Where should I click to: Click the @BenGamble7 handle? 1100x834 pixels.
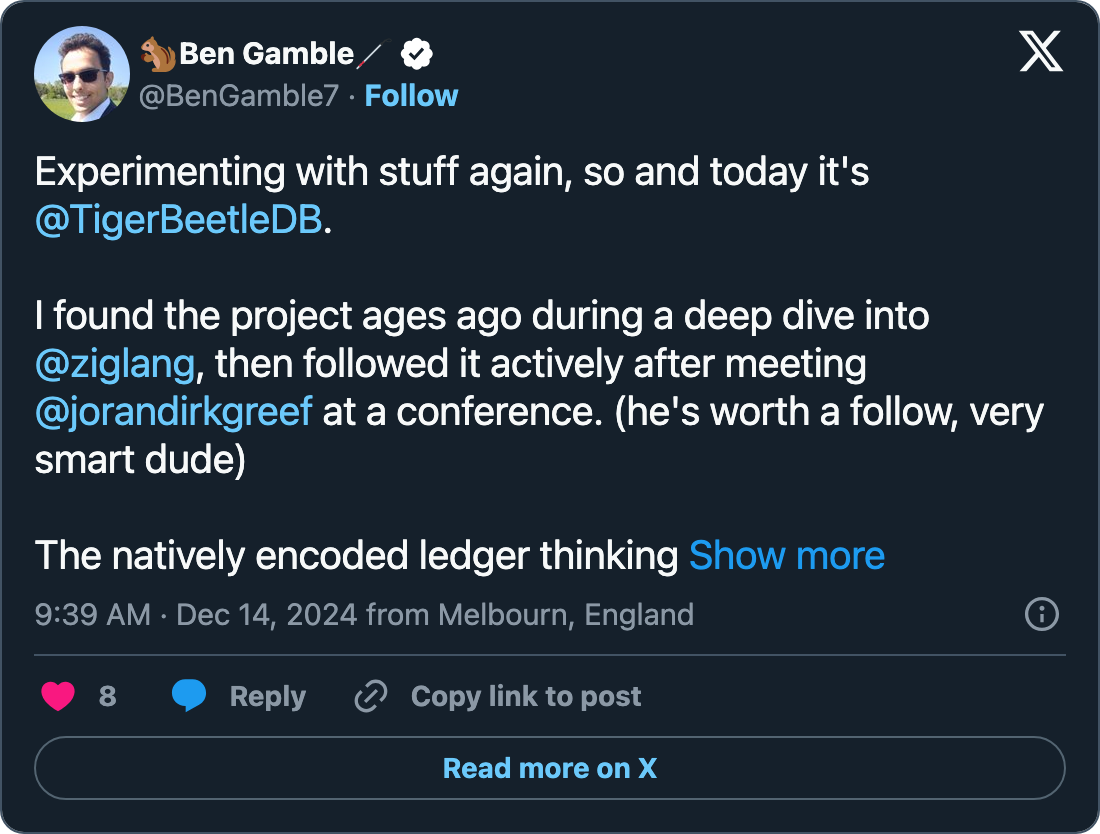[x=239, y=96]
